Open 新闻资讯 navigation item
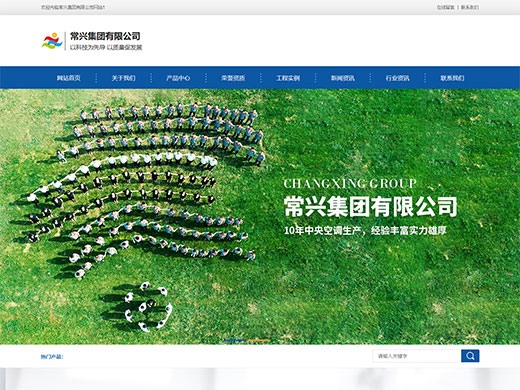Screen dimensions: 520x390 point(343,78)
